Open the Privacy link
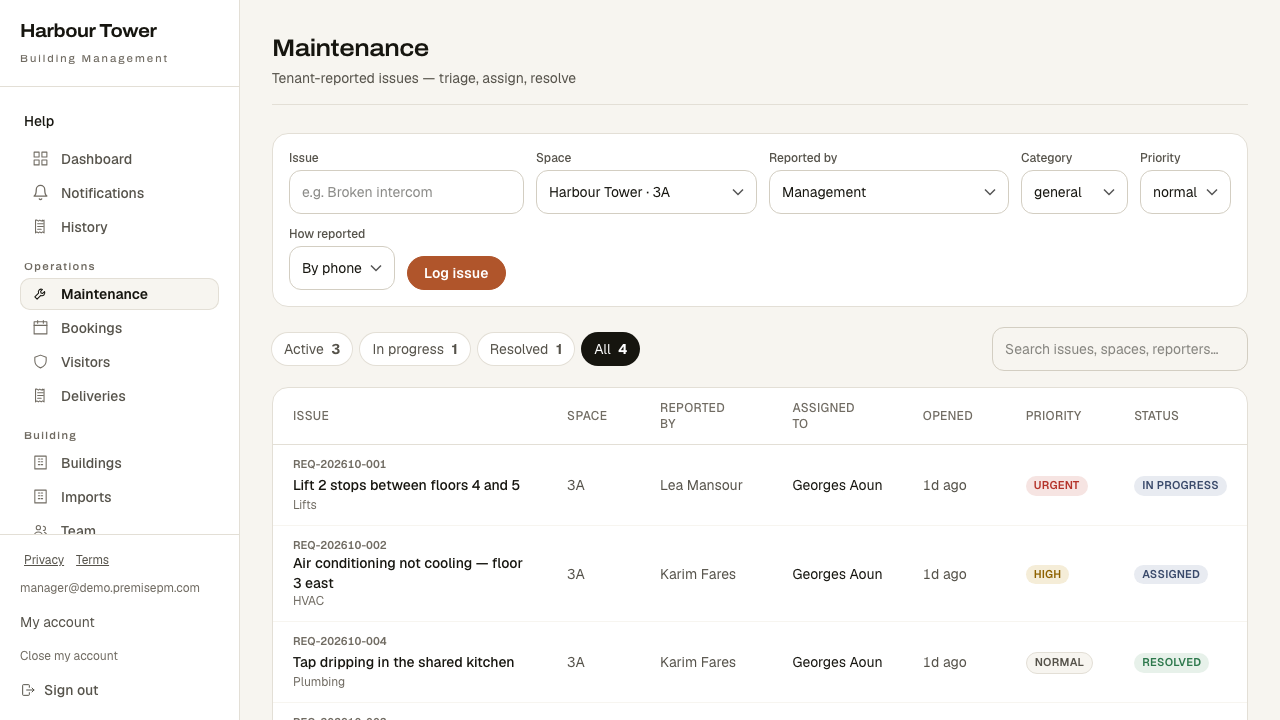 (x=44, y=560)
